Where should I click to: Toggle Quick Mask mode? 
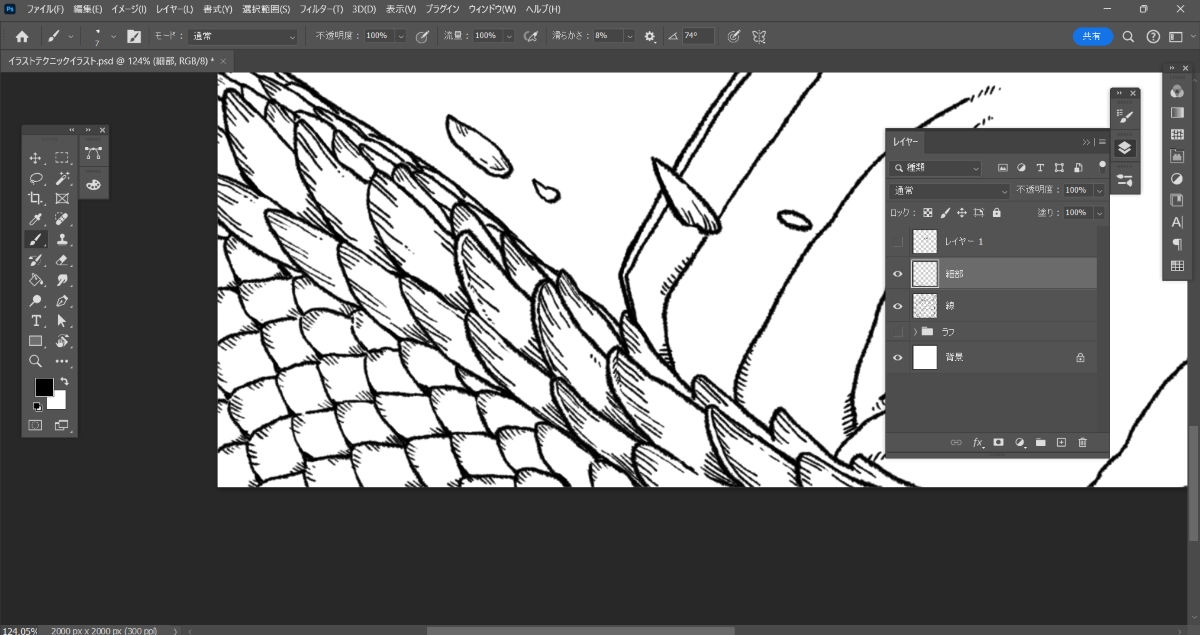[36, 425]
